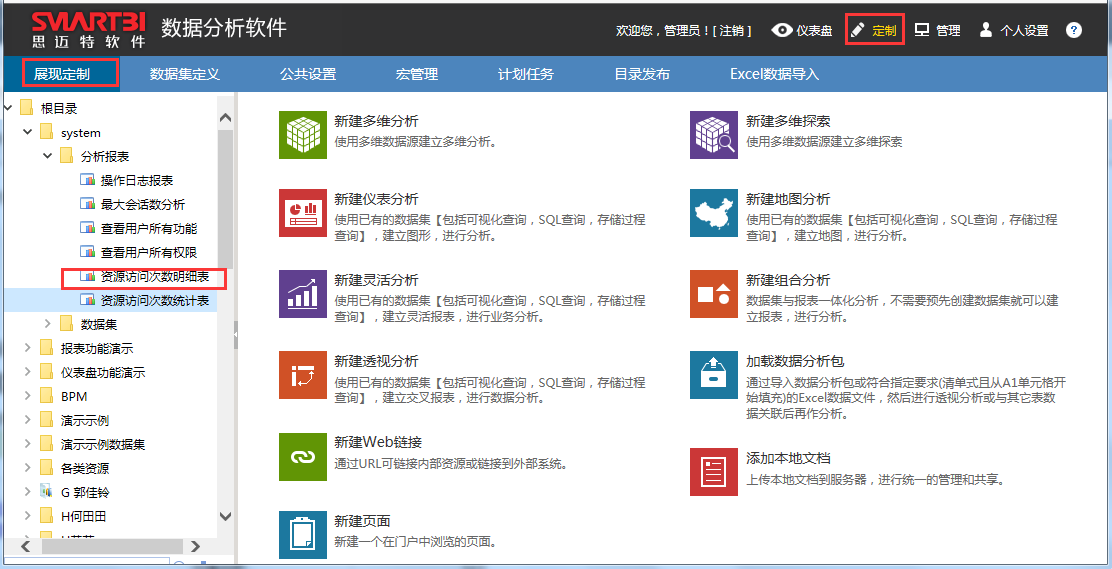Click the 添加本地文档 title link

788,458
